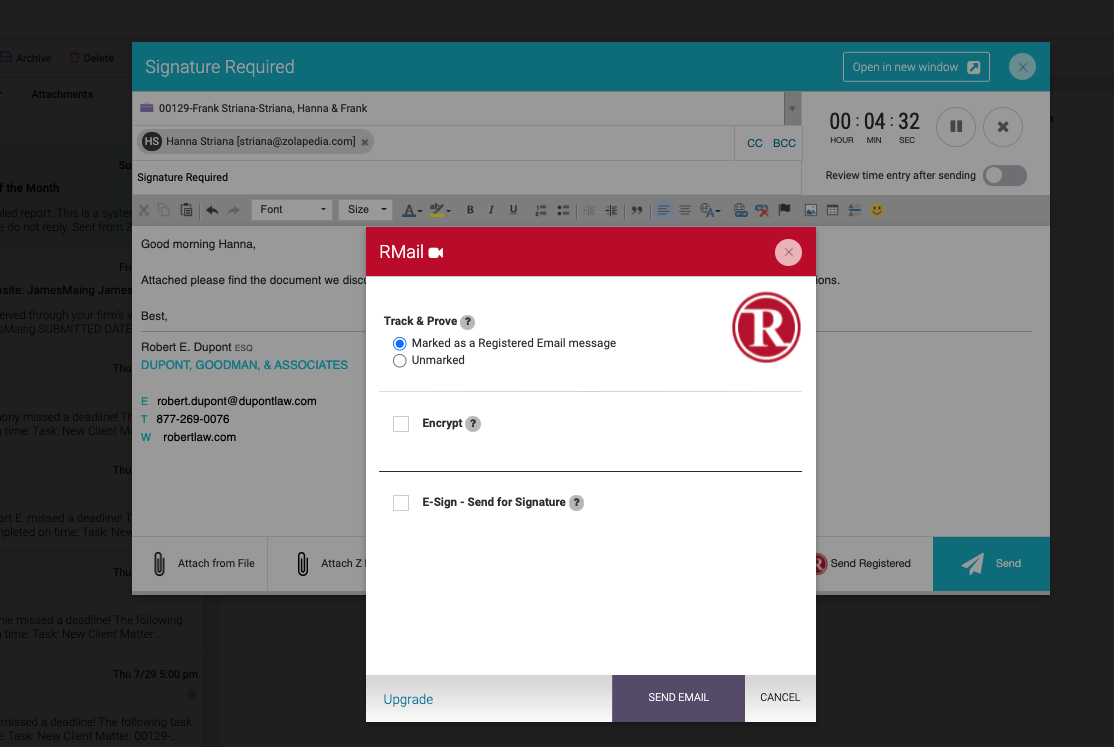1114x747 pixels.
Task: Center-align the text
Action: pos(685,210)
